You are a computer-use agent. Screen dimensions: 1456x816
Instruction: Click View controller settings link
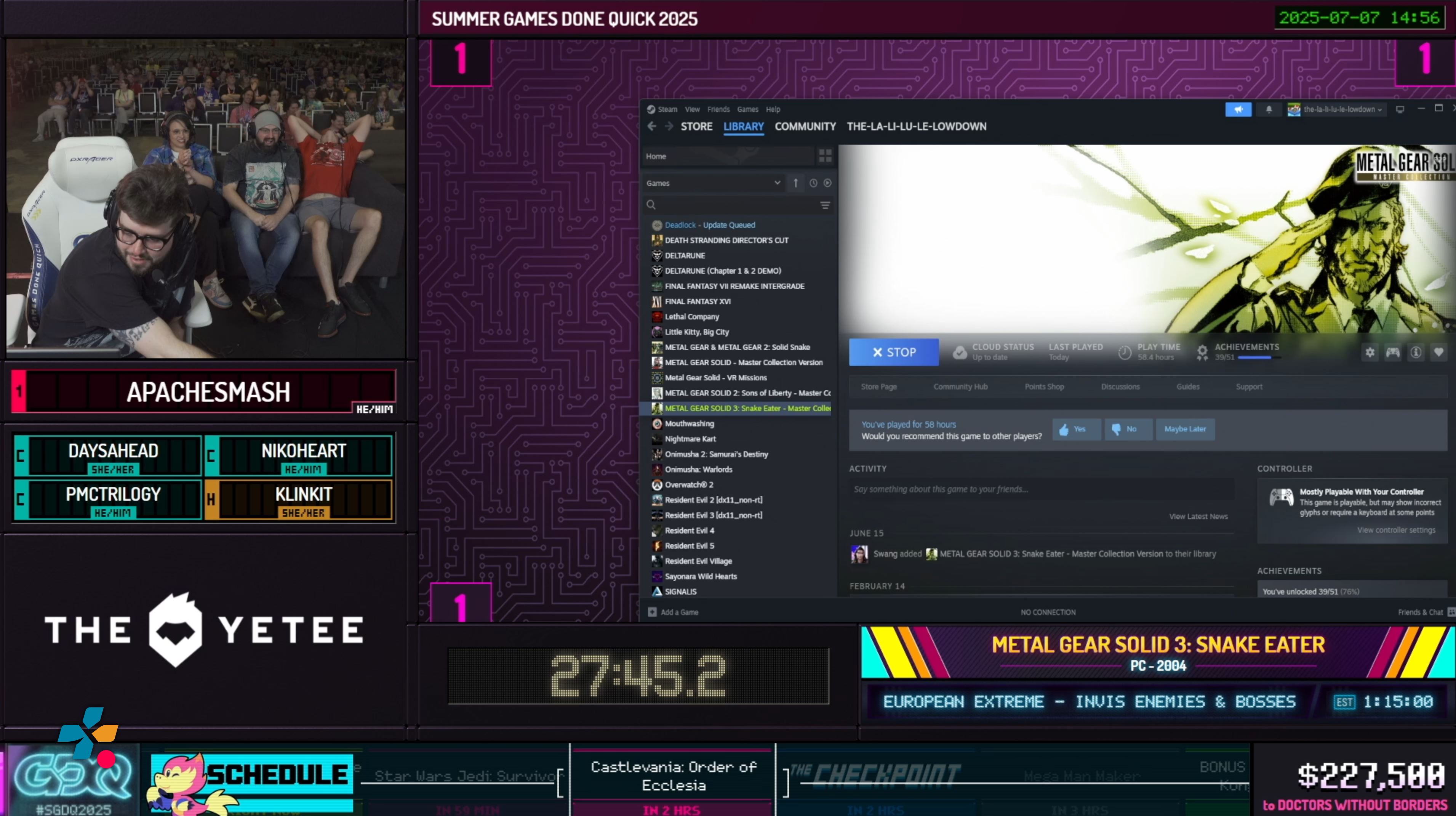(1396, 530)
